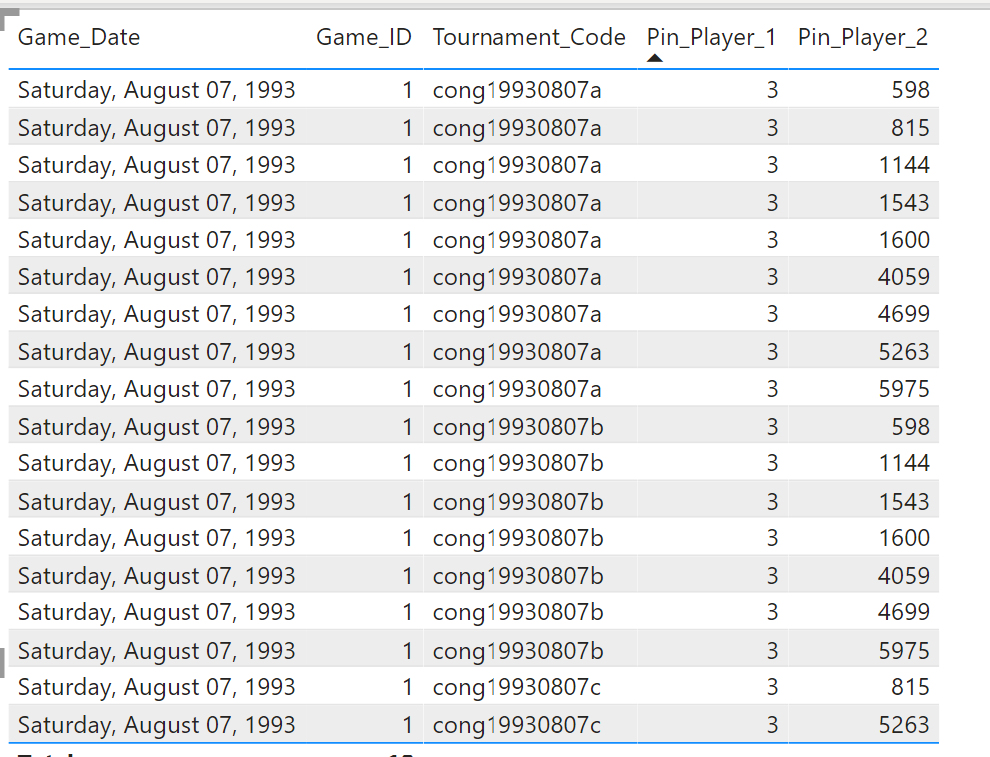Click the first row's Game_Date cell

click(x=157, y=90)
